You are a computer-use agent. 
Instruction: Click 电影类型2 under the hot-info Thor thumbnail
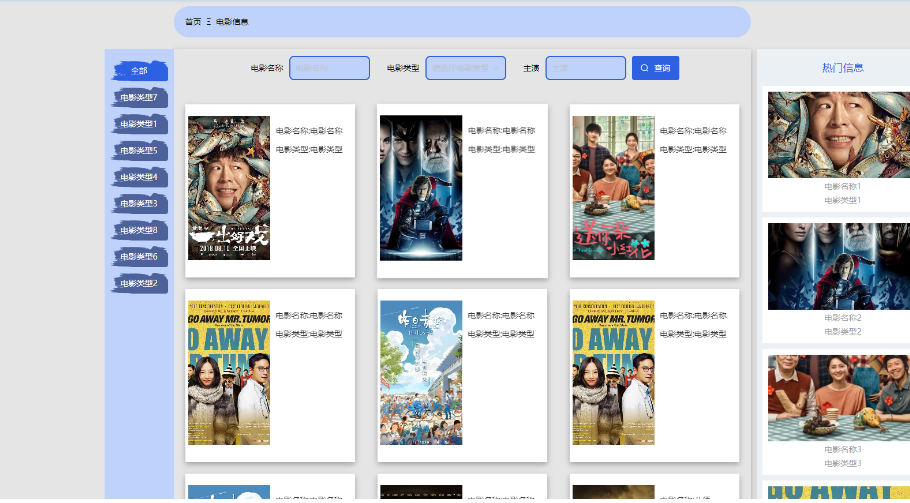pyautogui.click(x=843, y=332)
